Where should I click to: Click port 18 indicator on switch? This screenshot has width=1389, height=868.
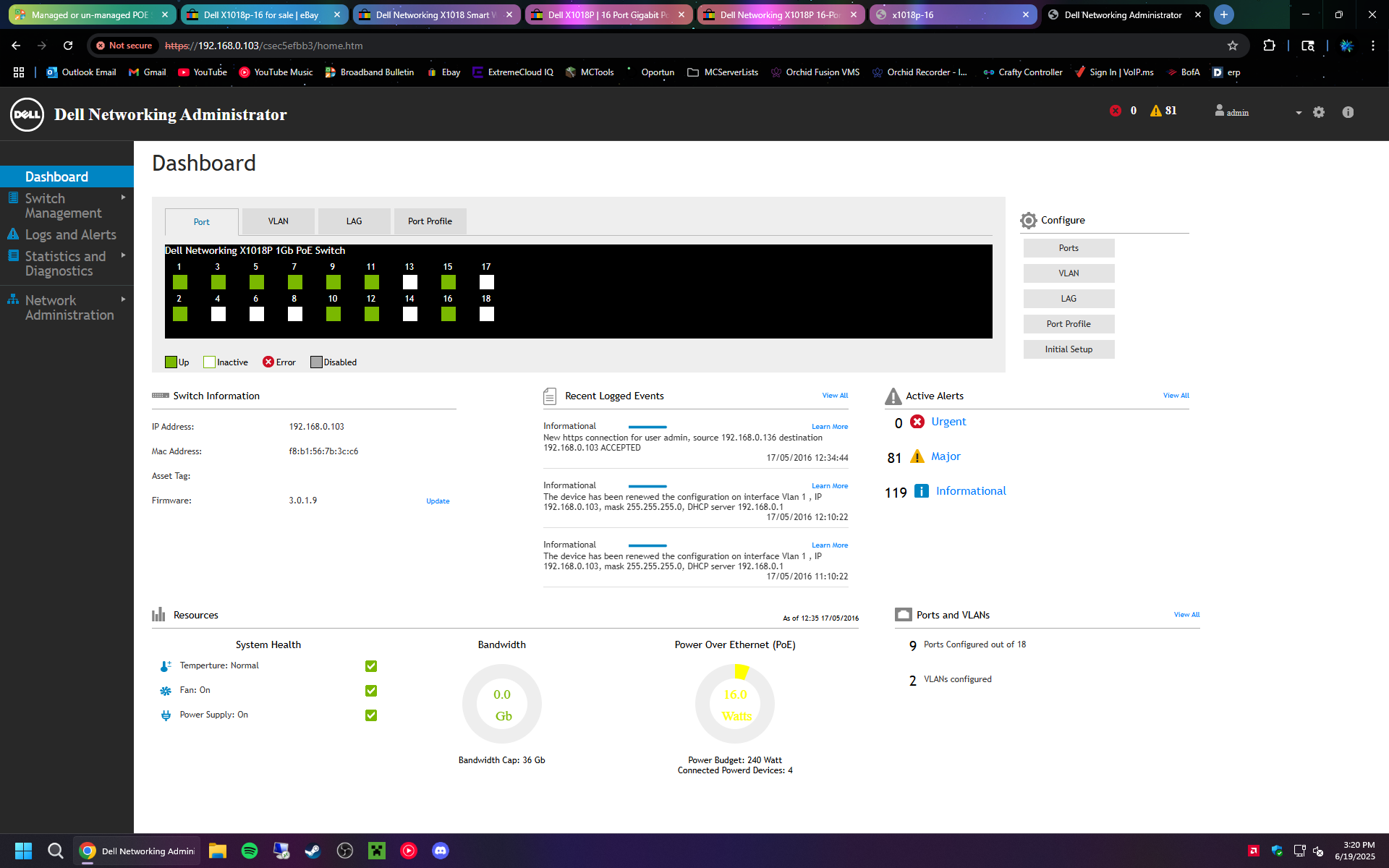(x=487, y=314)
